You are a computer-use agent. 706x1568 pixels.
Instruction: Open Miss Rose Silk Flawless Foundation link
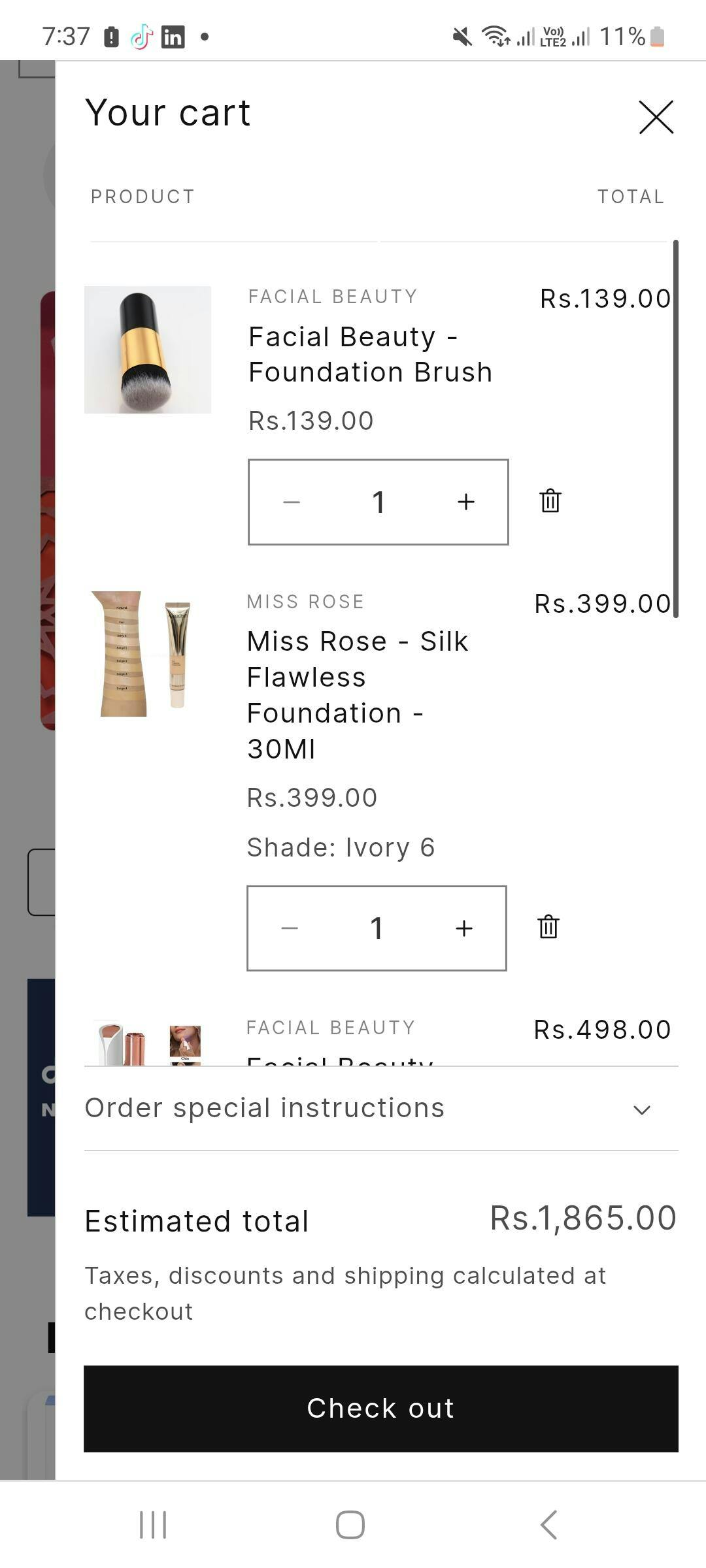[x=357, y=694]
